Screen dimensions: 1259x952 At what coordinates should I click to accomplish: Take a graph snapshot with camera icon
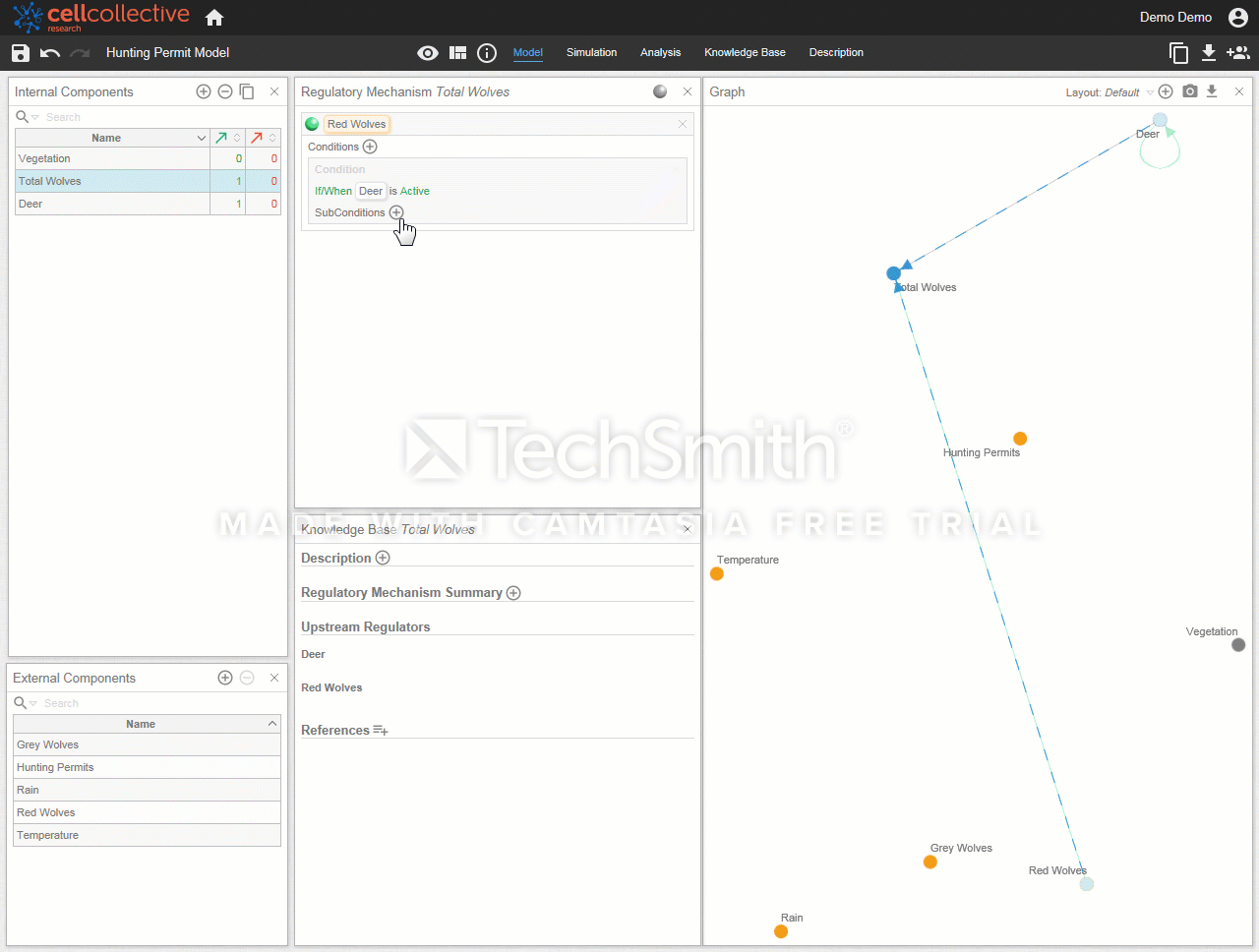(x=1190, y=91)
